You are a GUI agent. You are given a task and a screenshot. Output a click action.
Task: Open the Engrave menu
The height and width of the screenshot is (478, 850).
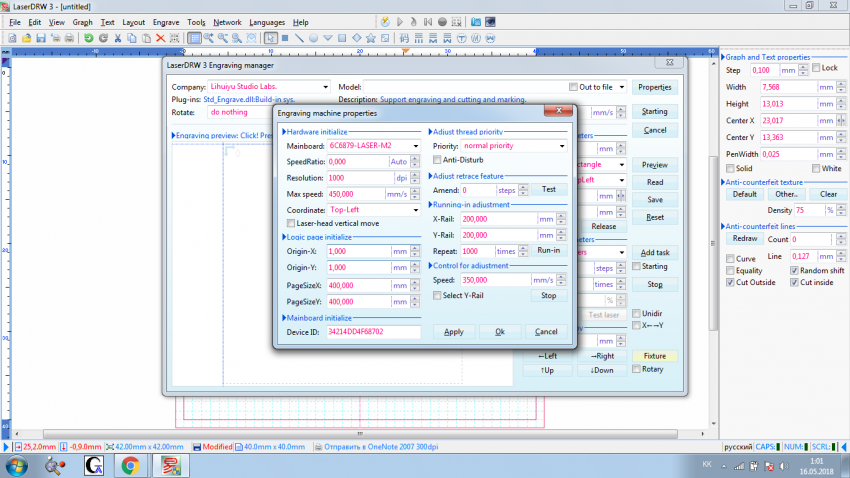pyautogui.click(x=166, y=21)
